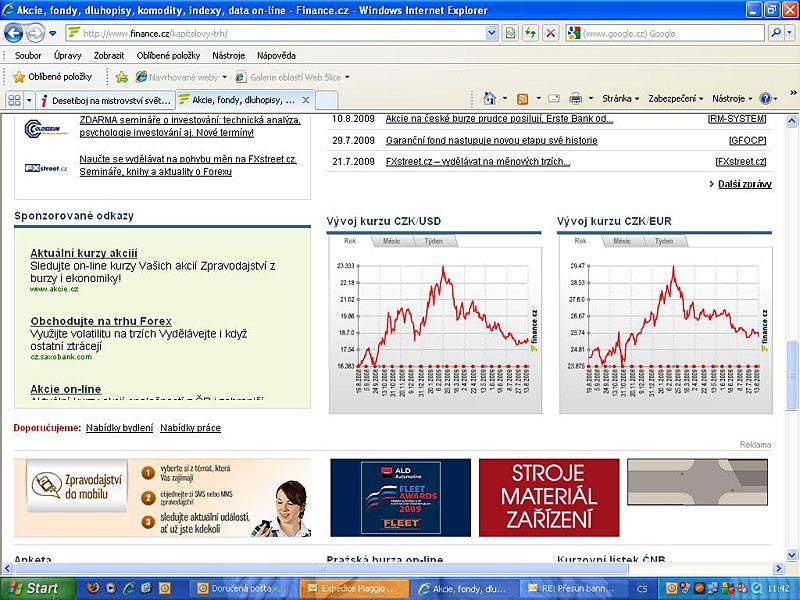This screenshot has height=600, width=800.
Task: Open the FXstreet.cz Forex seminars link
Action: (188, 165)
